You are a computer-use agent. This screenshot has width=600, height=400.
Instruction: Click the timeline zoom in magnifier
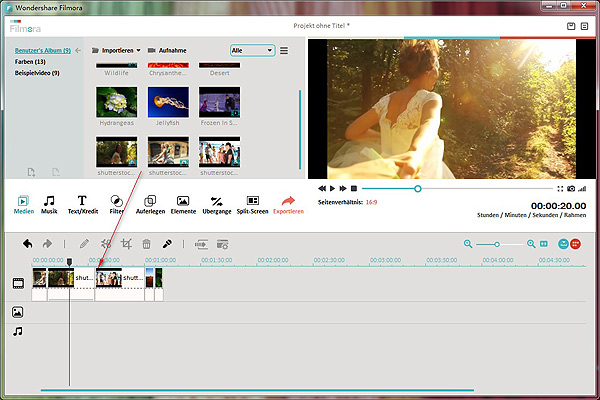click(x=531, y=244)
